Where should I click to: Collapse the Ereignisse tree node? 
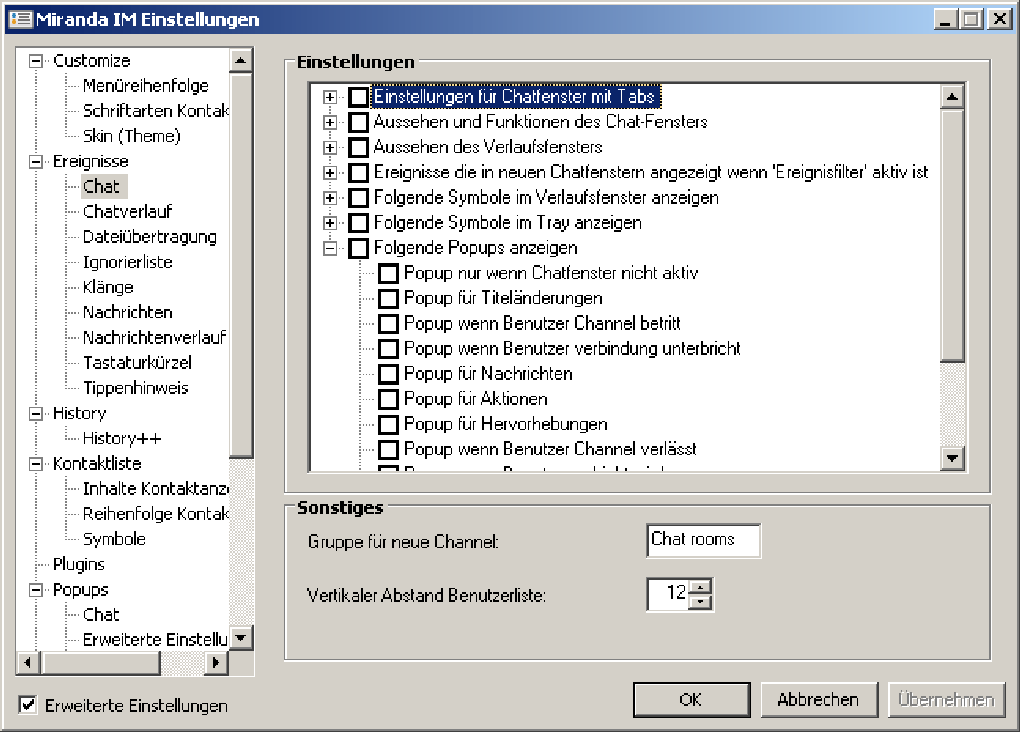pos(36,162)
